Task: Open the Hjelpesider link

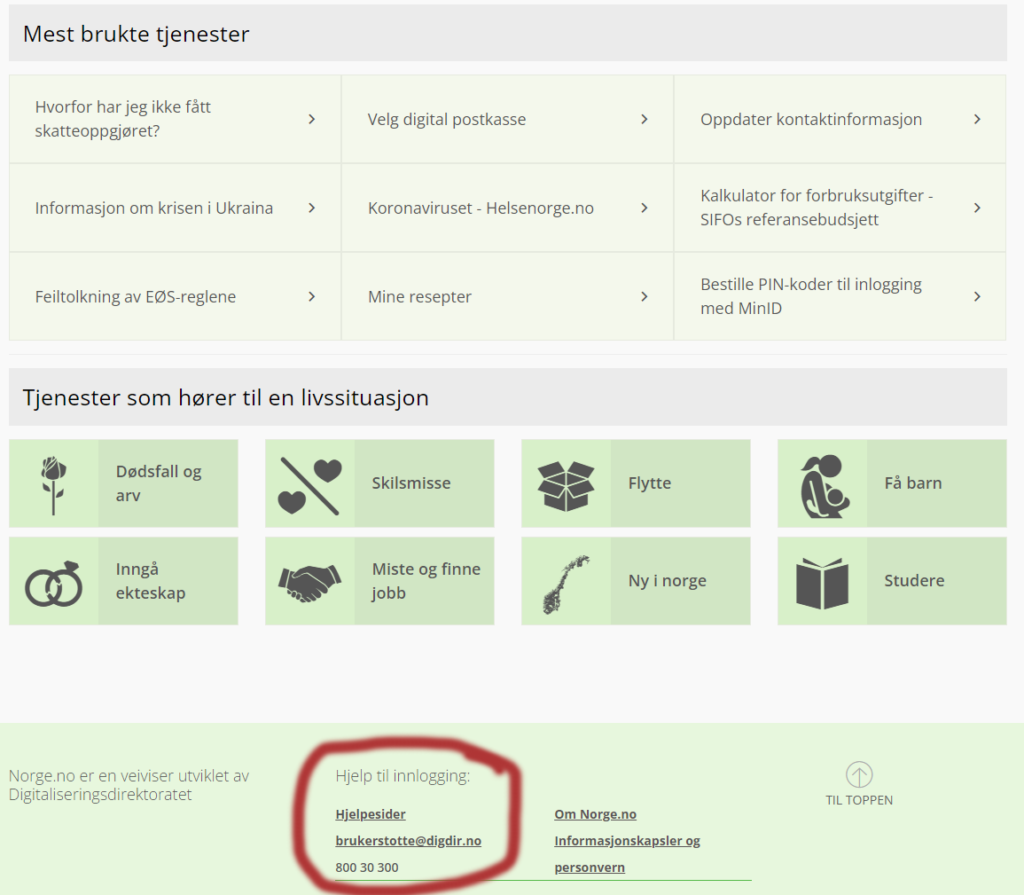Action: 370,814
